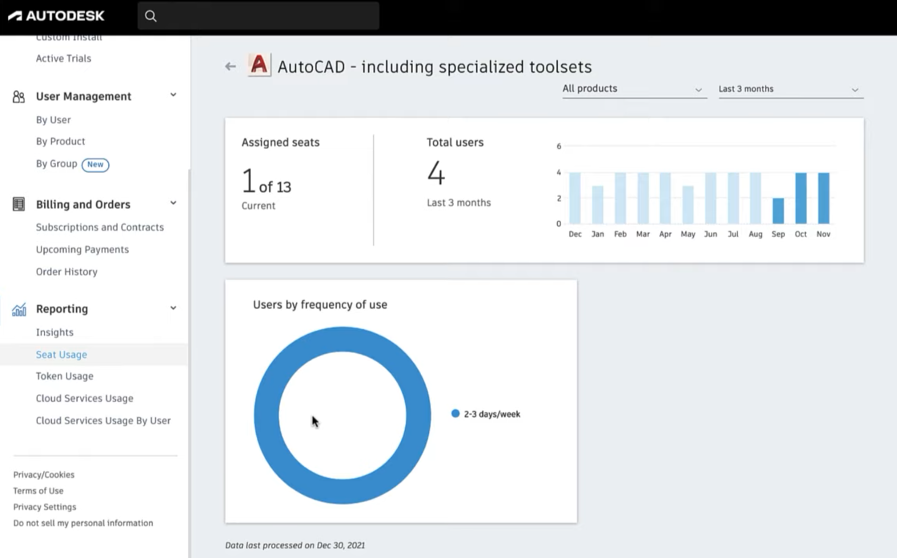The height and width of the screenshot is (558, 897).
Task: Click 'Data last processed on Dec 30, 2021'
Action: (295, 545)
